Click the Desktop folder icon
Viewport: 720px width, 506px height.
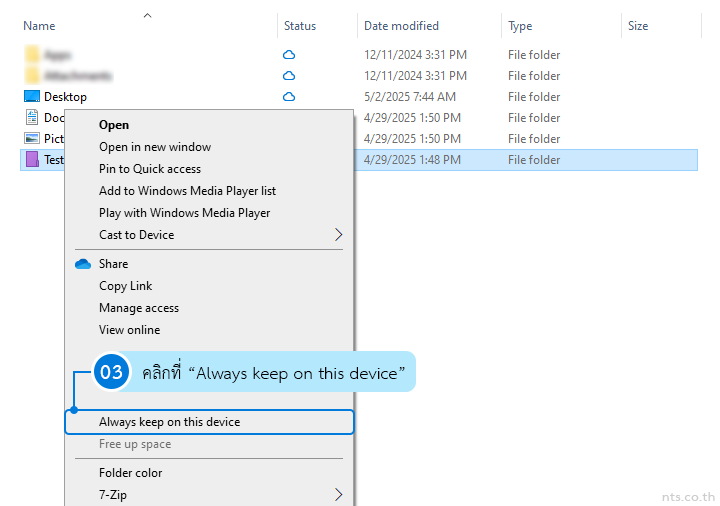pyautogui.click(x=32, y=96)
